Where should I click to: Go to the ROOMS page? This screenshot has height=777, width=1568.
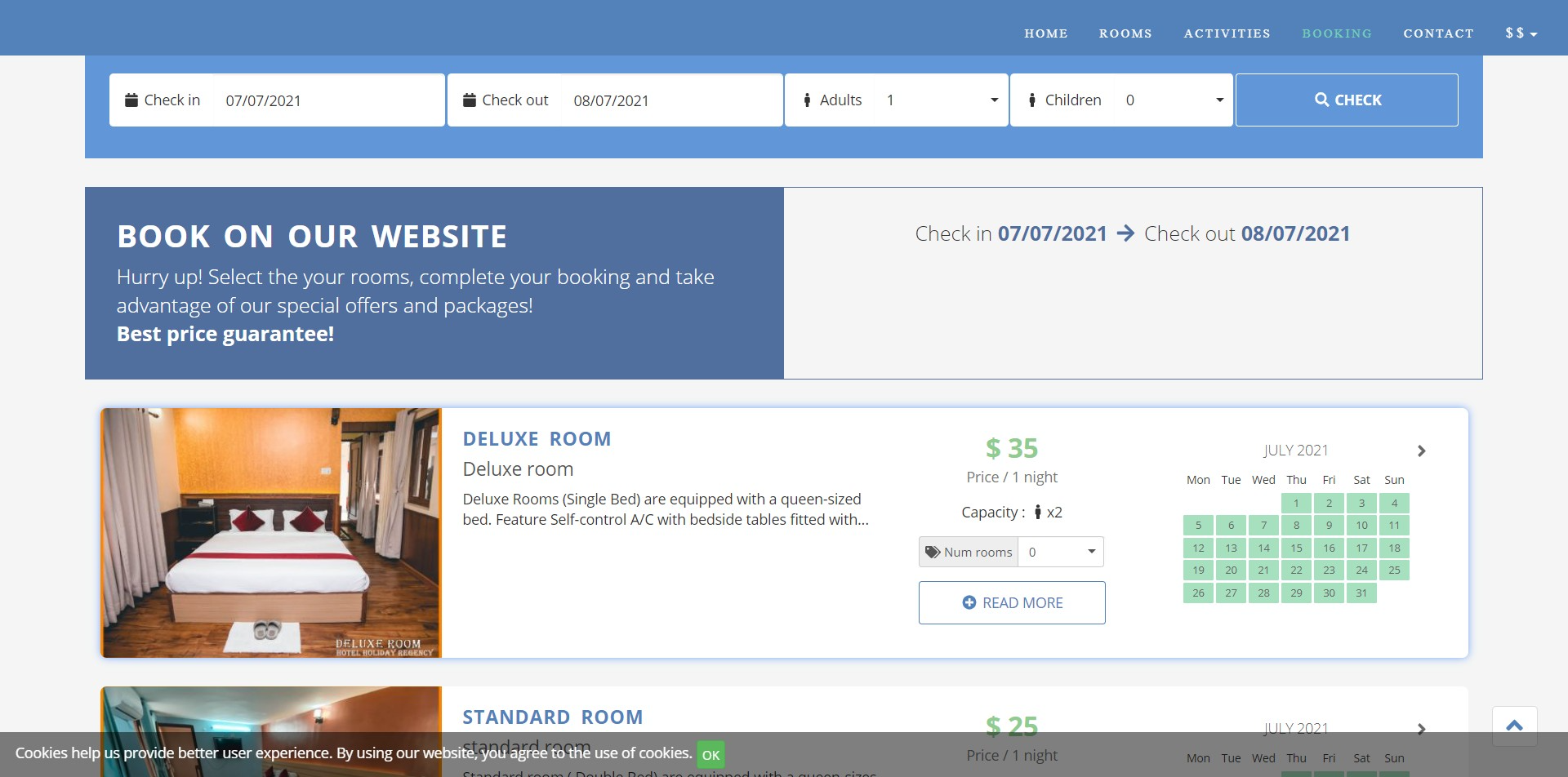(x=1125, y=33)
